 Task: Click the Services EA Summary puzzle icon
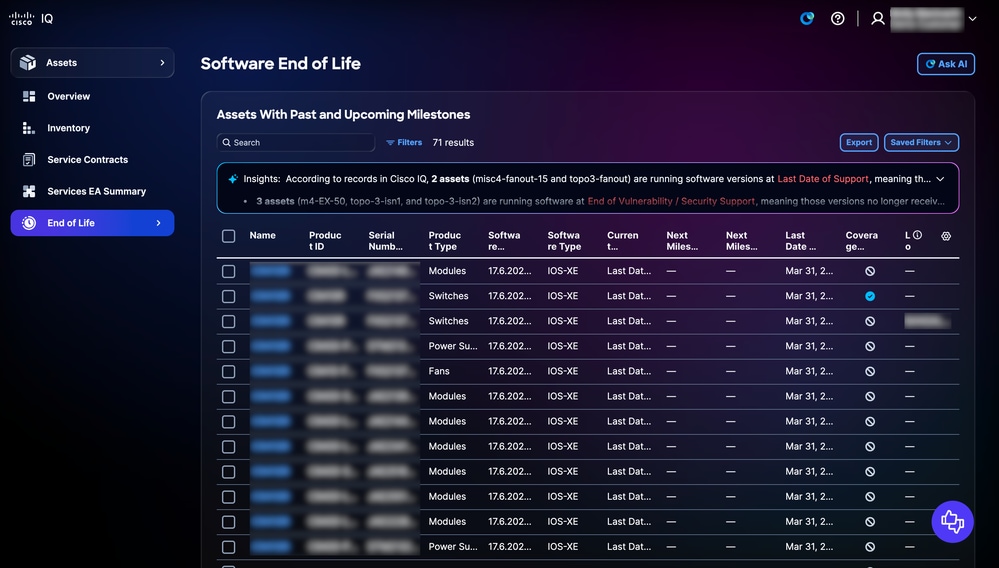click(29, 191)
